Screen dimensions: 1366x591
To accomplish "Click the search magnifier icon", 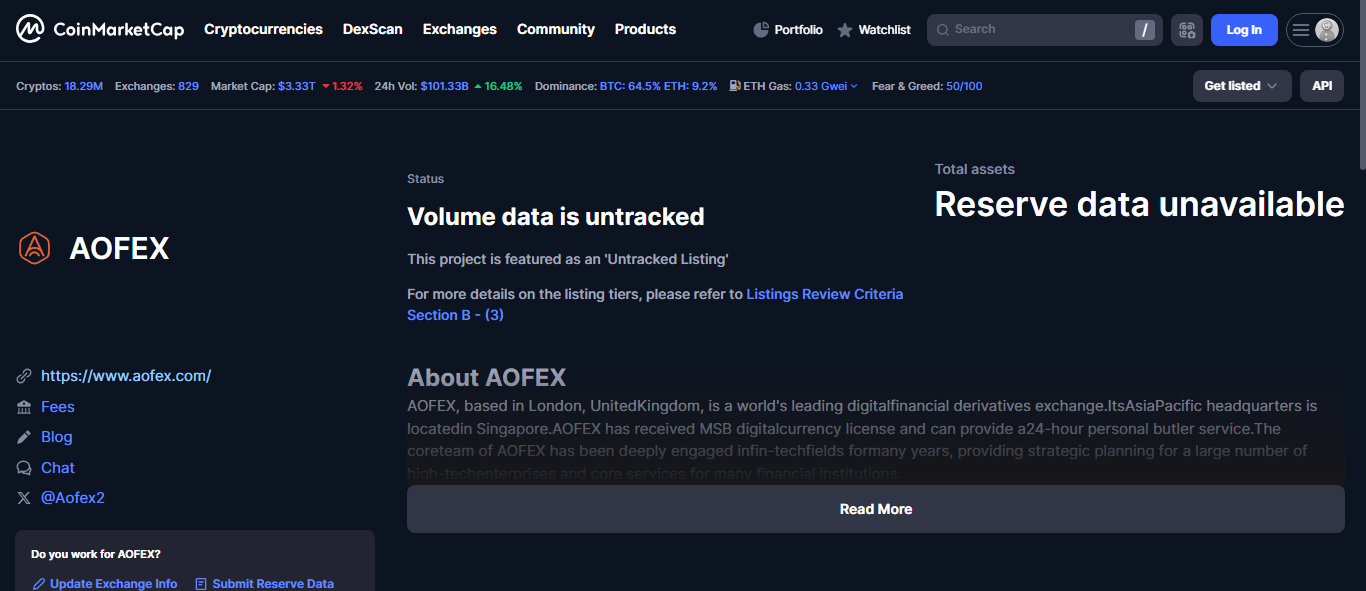I will point(942,30).
